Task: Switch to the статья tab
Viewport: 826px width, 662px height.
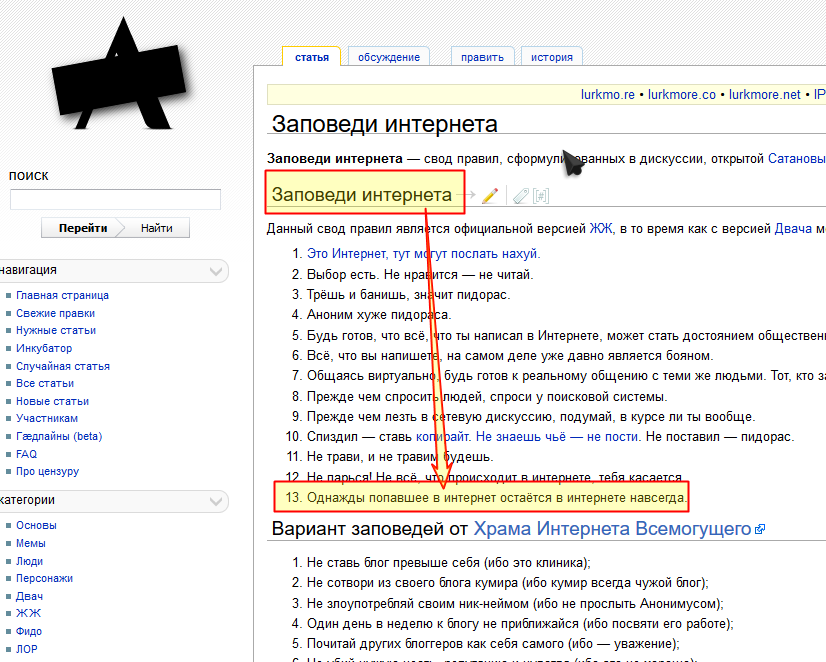Action: (312, 57)
